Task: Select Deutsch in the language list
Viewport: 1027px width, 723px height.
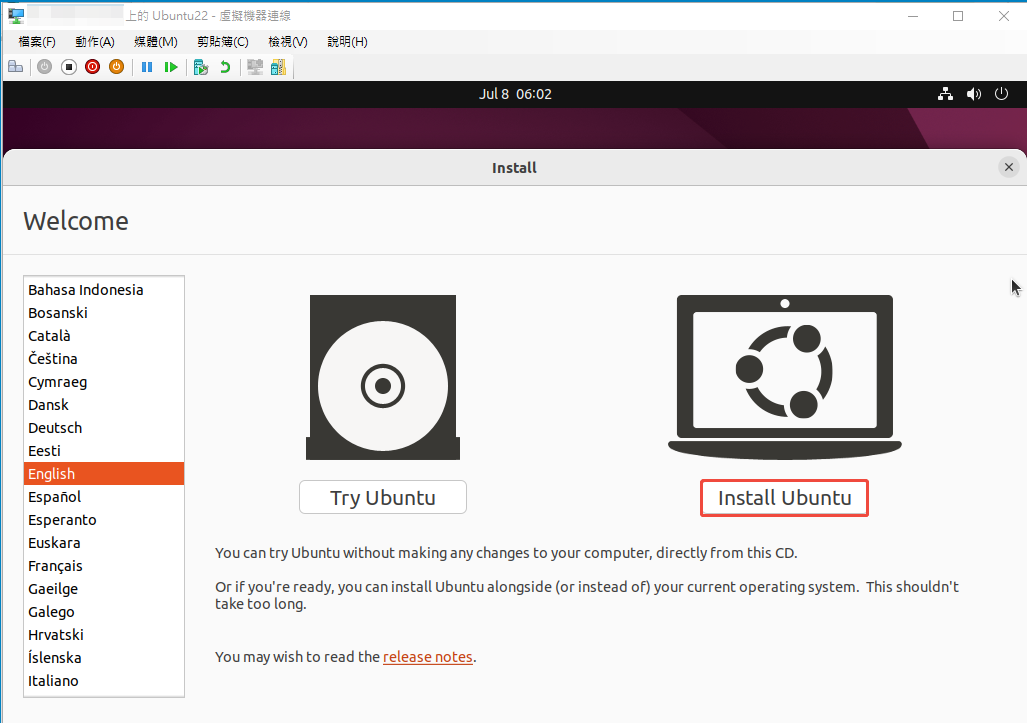Action: [x=104, y=428]
